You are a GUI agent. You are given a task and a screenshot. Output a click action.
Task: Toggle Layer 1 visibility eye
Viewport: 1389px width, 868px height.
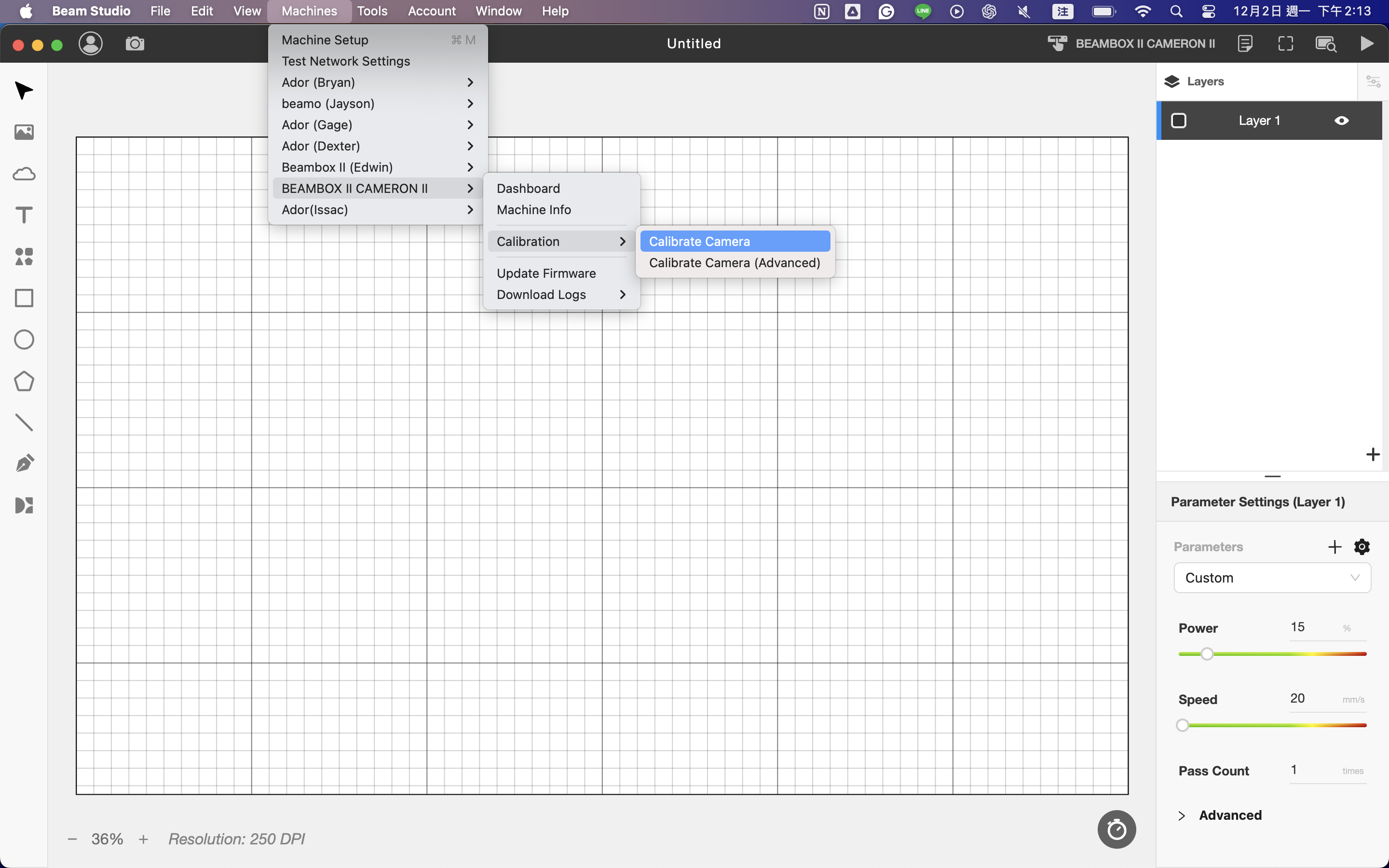(x=1341, y=121)
